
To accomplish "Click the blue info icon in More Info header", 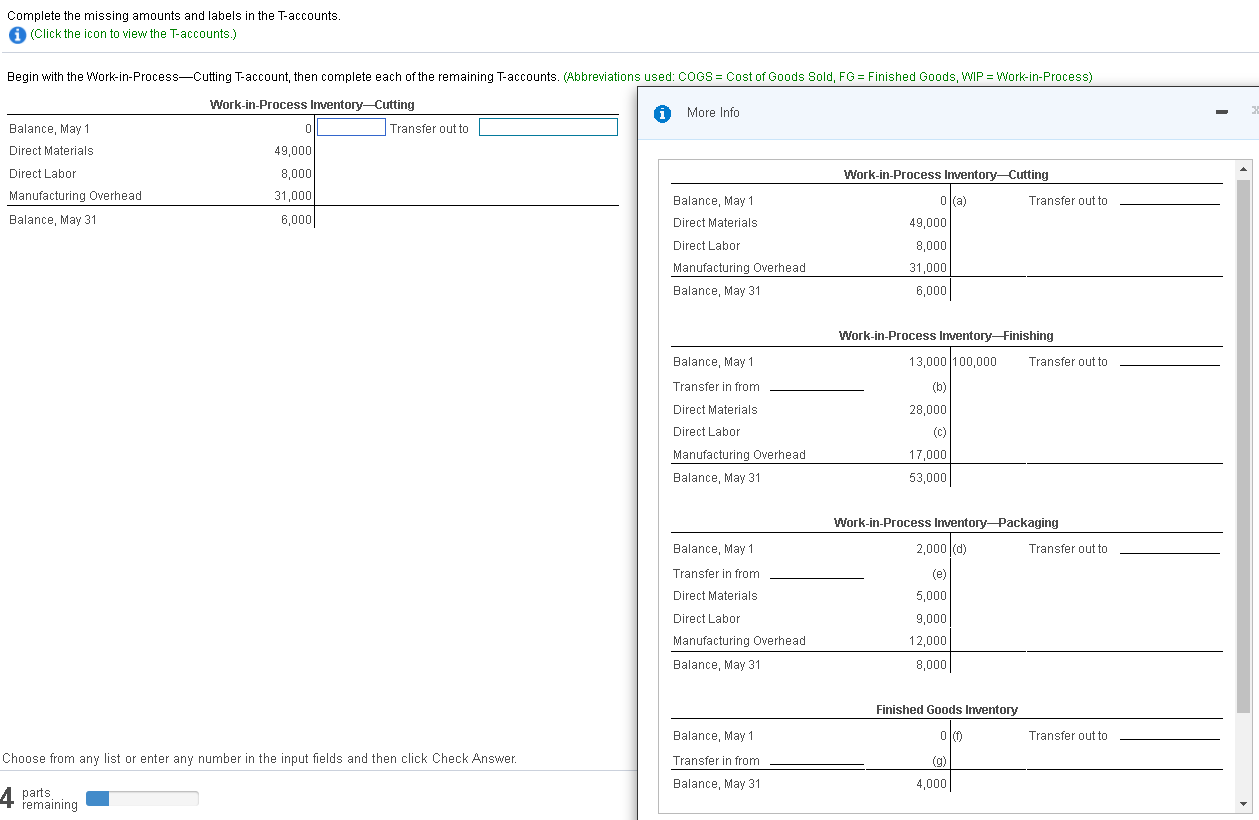I will click(x=661, y=113).
